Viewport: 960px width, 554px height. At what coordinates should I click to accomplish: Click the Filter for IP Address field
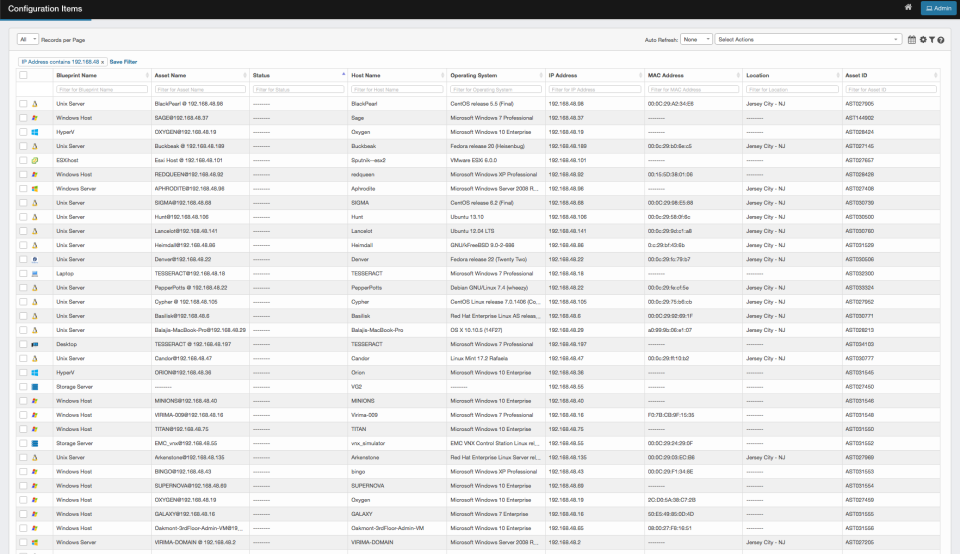click(x=594, y=89)
